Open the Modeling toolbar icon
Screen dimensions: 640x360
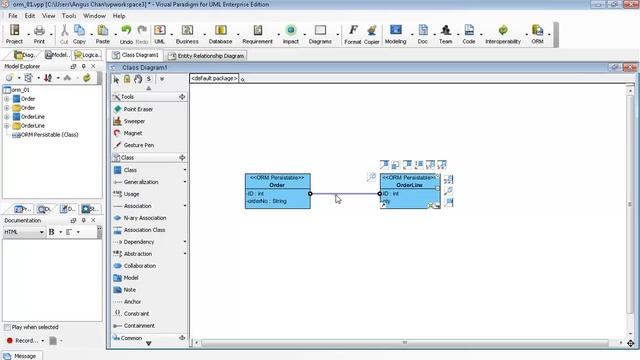coord(396,34)
